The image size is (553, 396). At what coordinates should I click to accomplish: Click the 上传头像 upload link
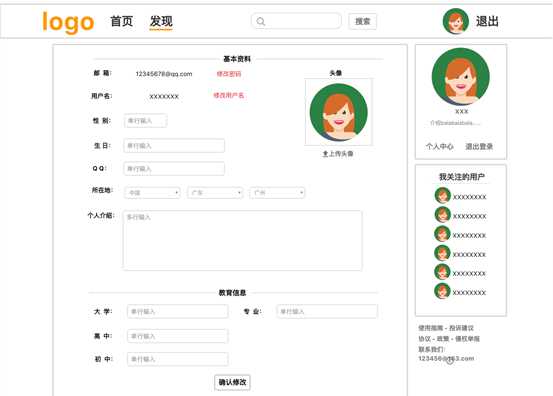(x=338, y=154)
